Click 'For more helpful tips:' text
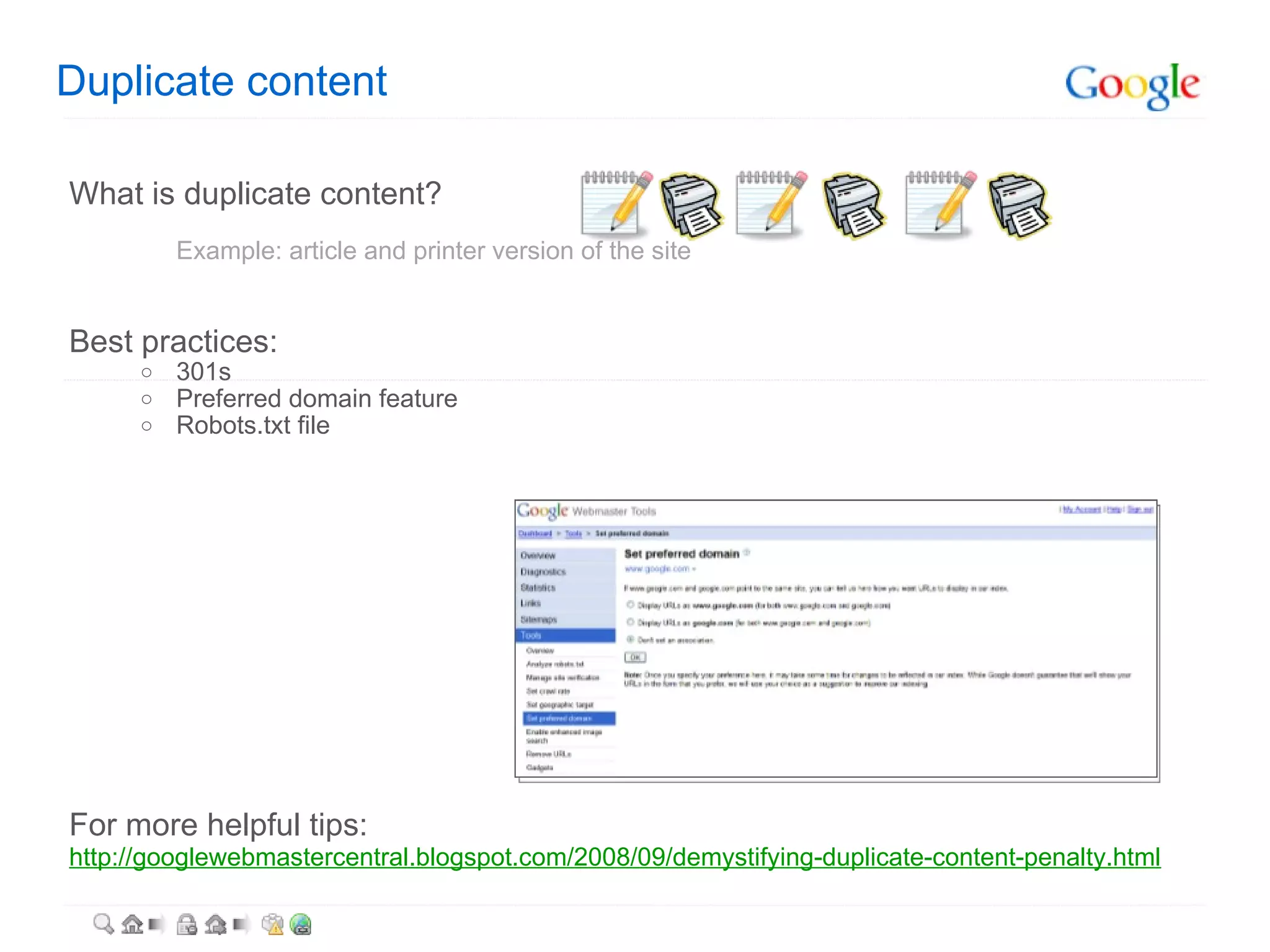 pos(218,825)
